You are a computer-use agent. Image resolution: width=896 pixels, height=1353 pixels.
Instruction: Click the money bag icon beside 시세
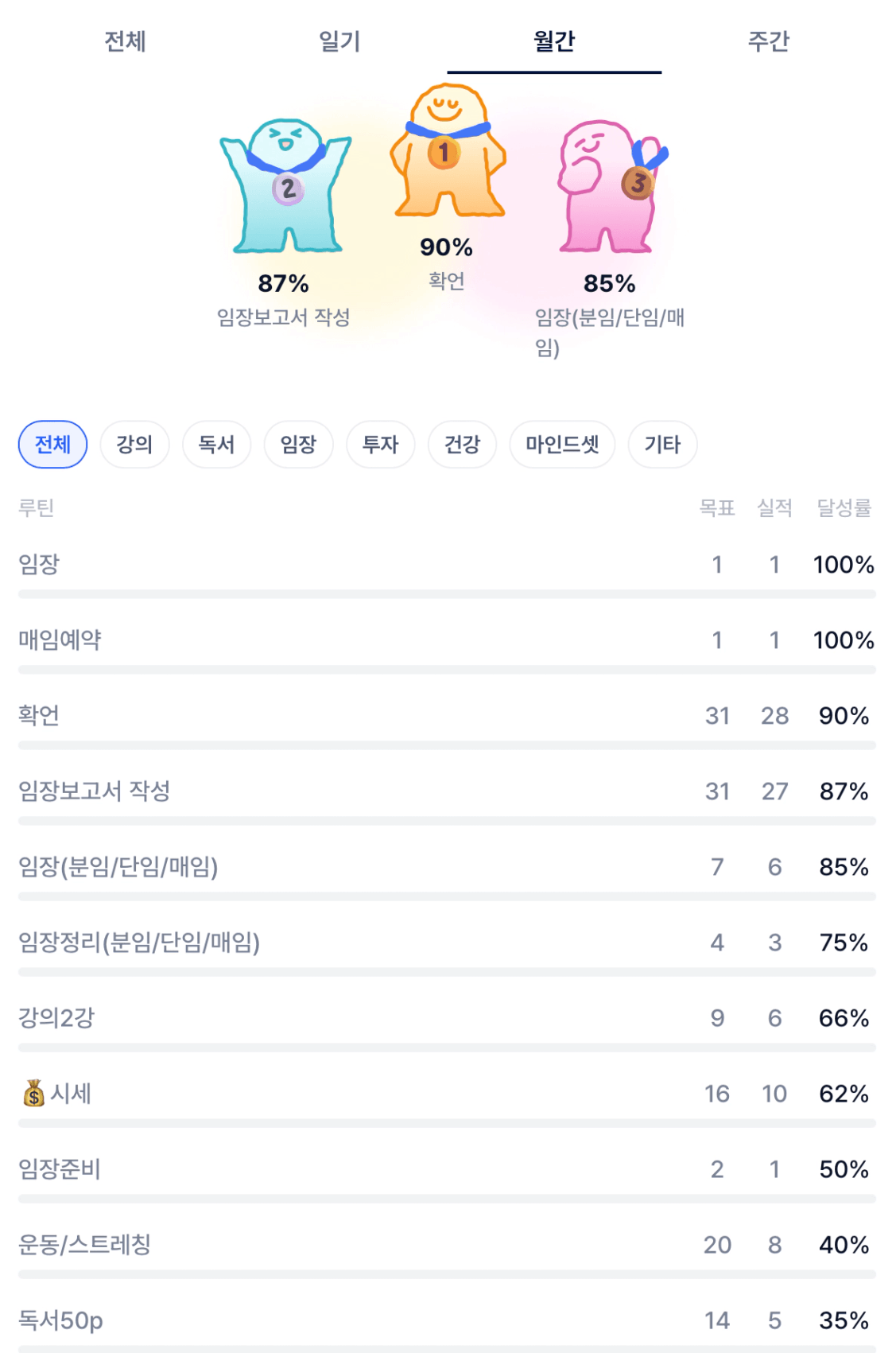point(33,1094)
